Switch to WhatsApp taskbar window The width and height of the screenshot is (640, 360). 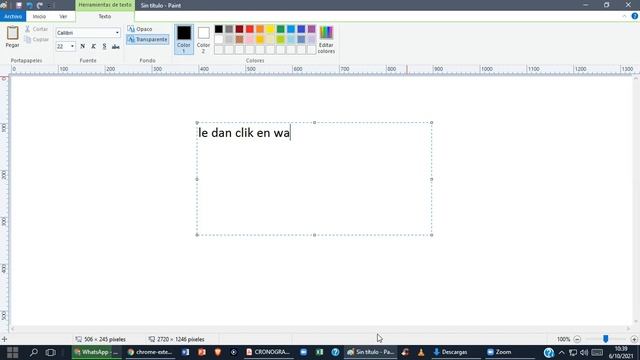coord(96,352)
